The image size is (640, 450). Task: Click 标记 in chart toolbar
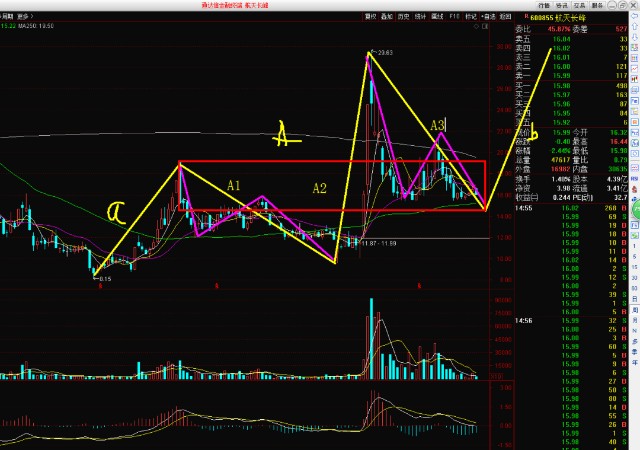[471, 16]
